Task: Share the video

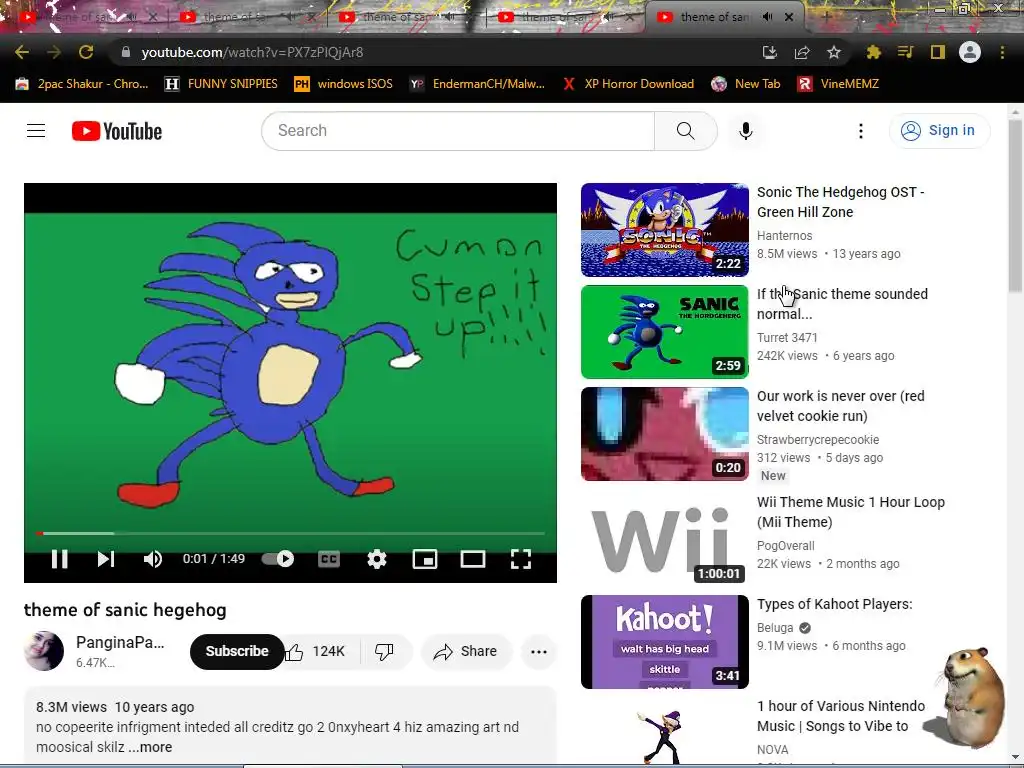Action: 466,651
